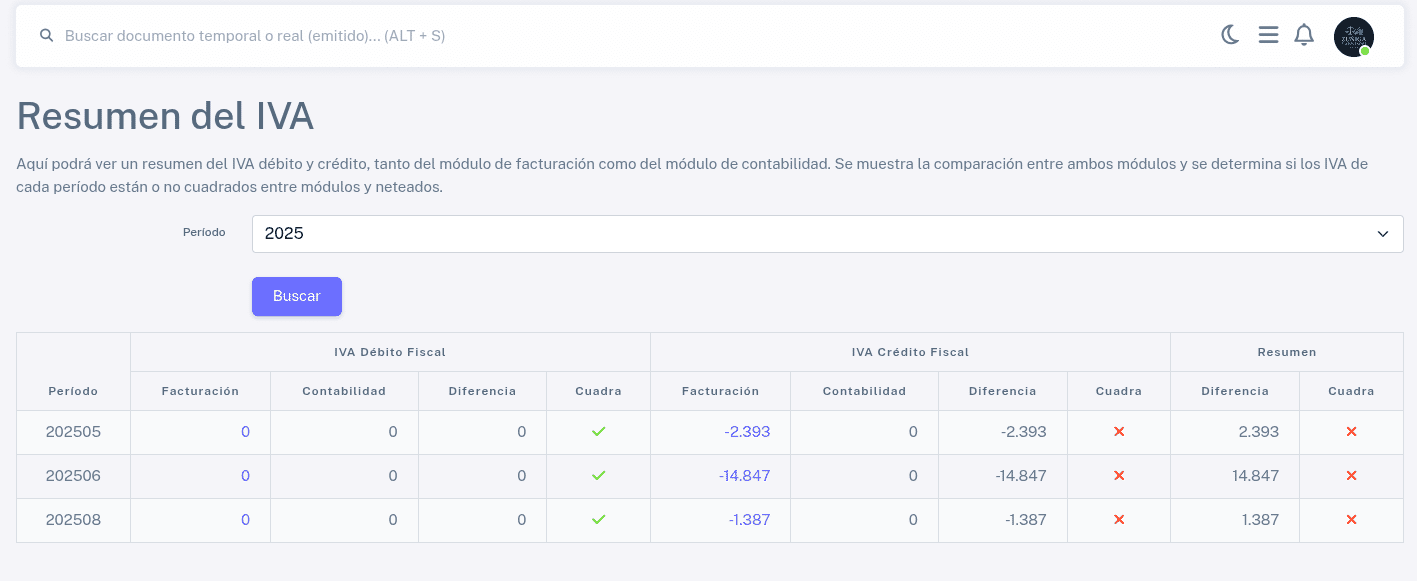1417x581 pixels.
Task: Click the green checkmark for period 202505
Action: click(598, 432)
